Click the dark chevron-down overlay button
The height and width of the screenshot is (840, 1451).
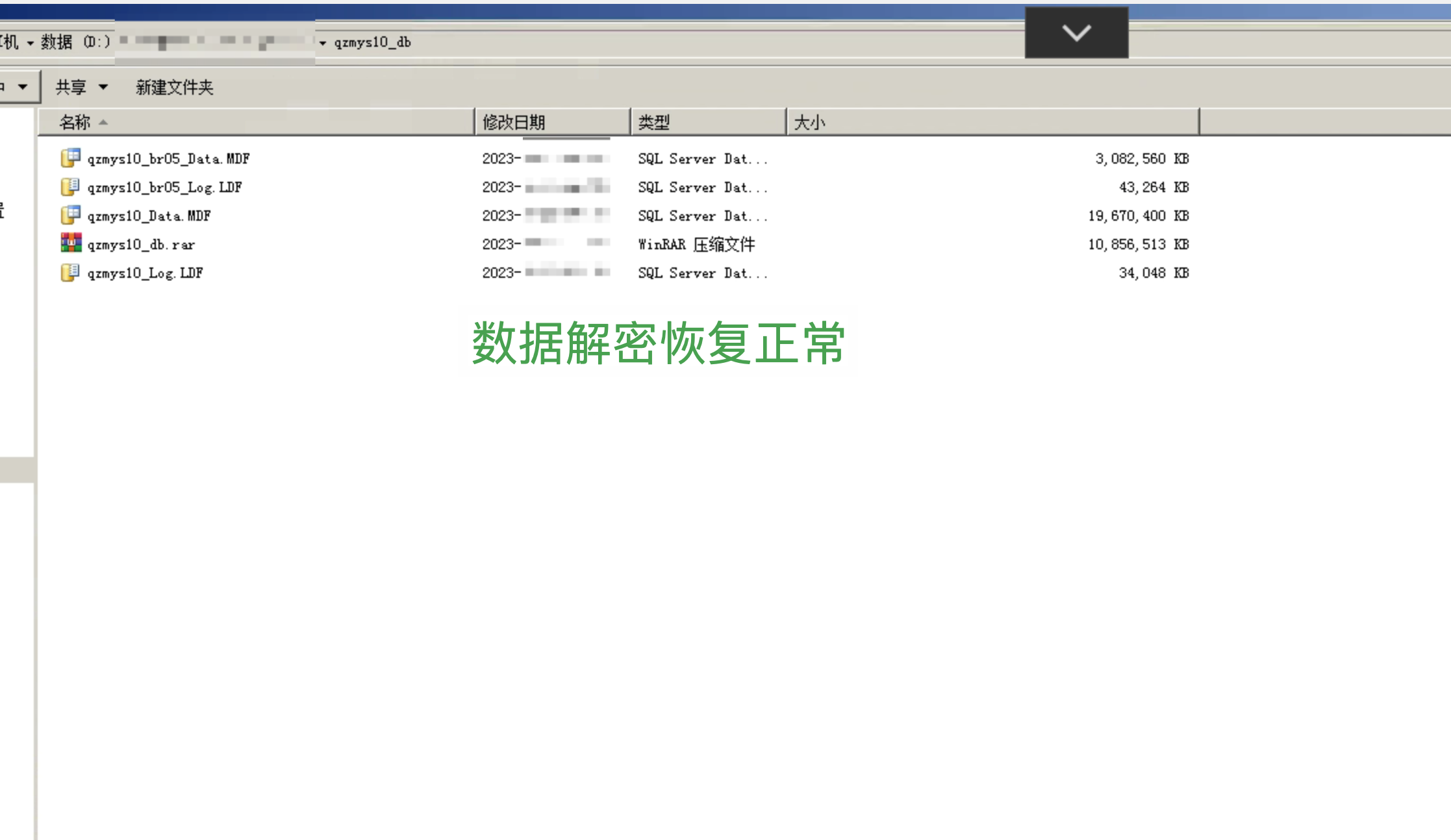[1076, 32]
